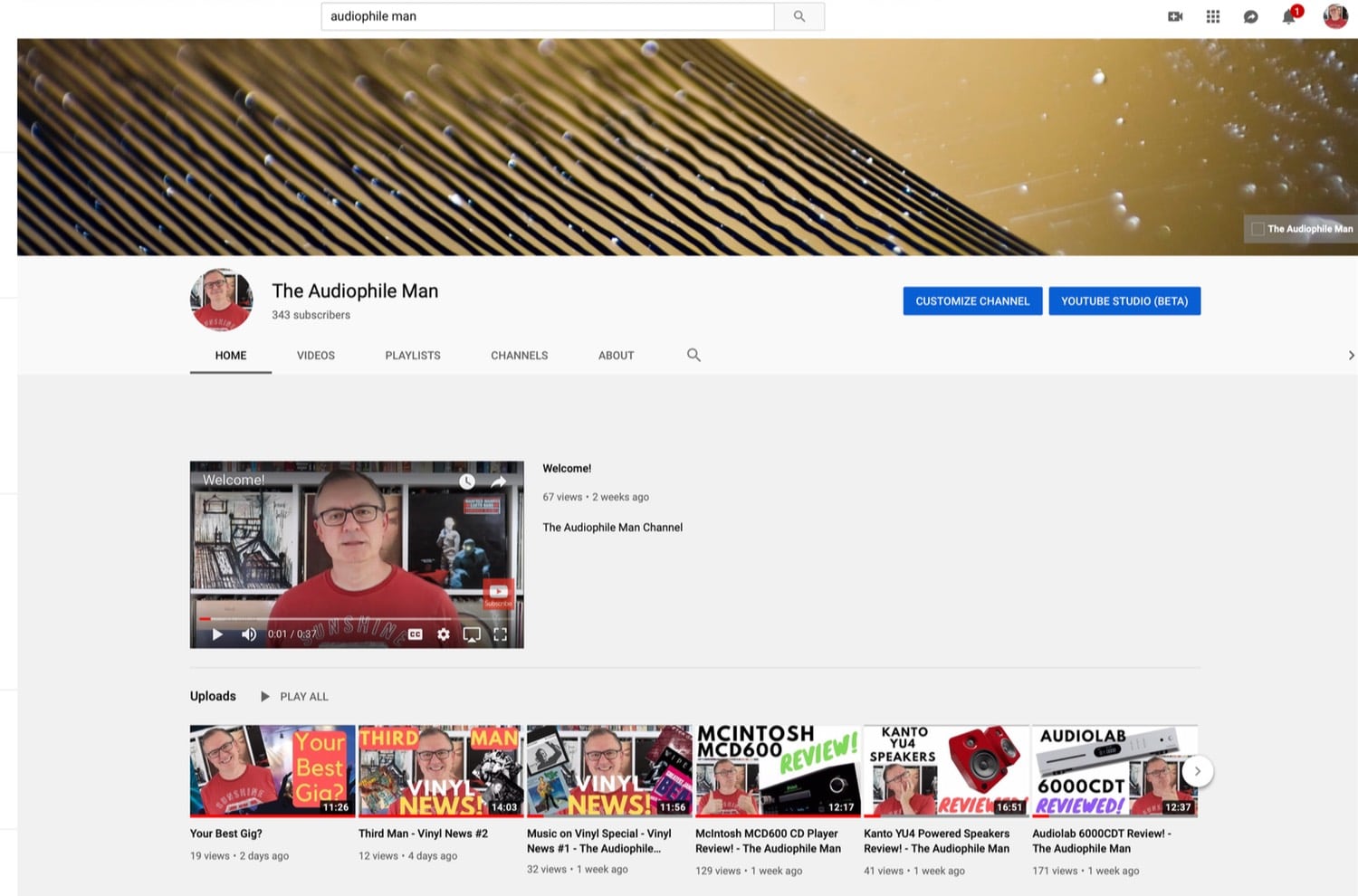Switch to the Videos tab
The image size is (1358, 896).
[316, 356]
